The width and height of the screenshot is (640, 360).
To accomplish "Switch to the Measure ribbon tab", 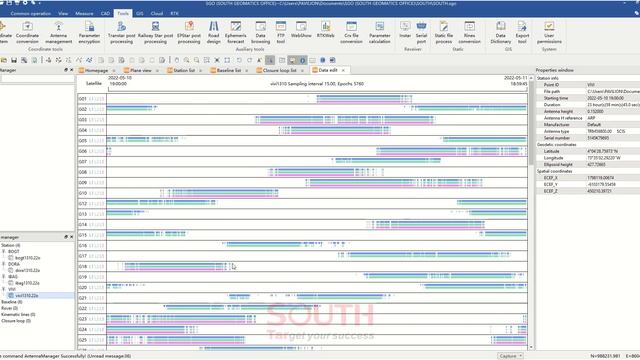I will pos(84,13).
